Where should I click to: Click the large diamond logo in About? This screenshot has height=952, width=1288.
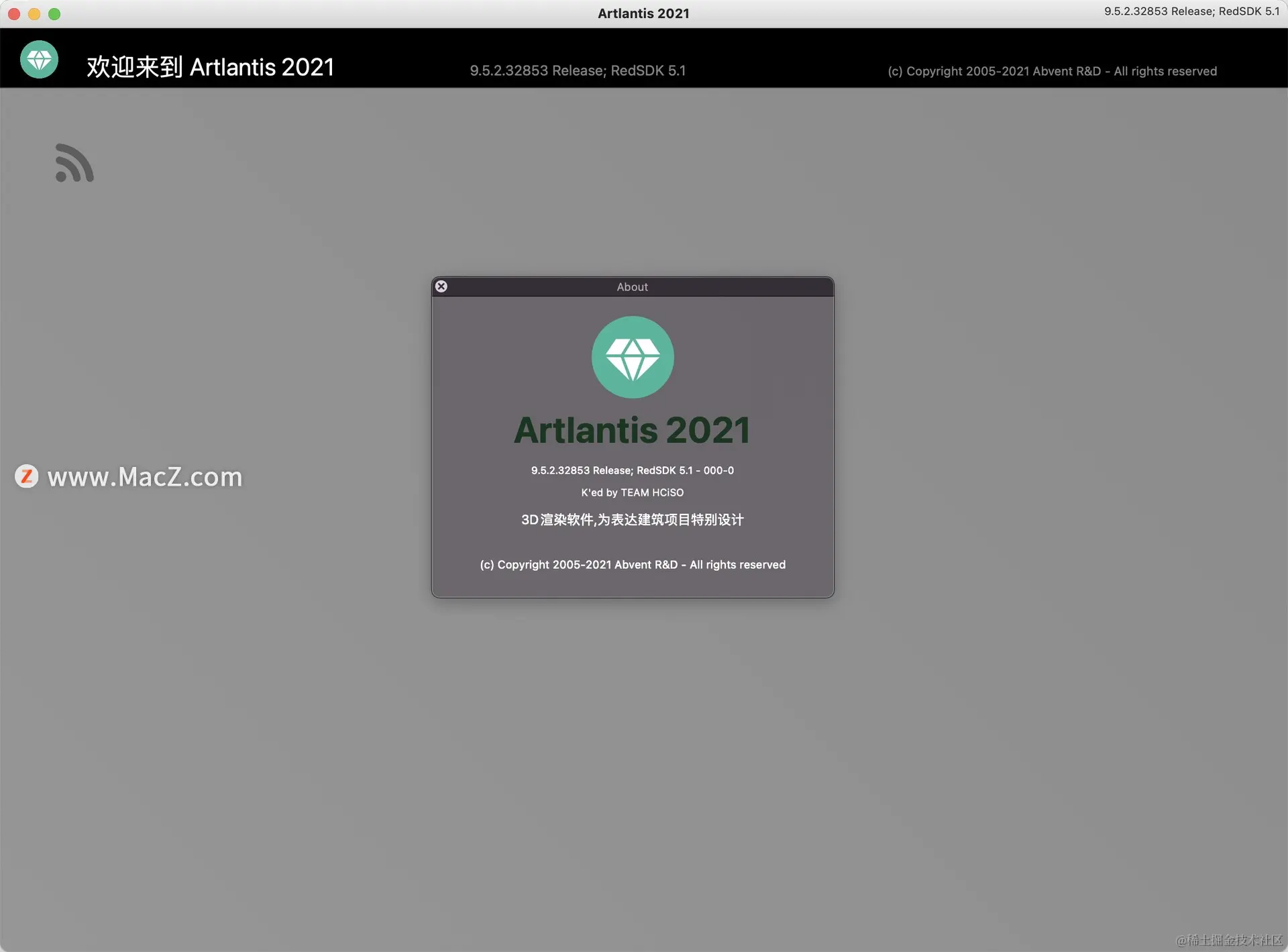[632, 357]
